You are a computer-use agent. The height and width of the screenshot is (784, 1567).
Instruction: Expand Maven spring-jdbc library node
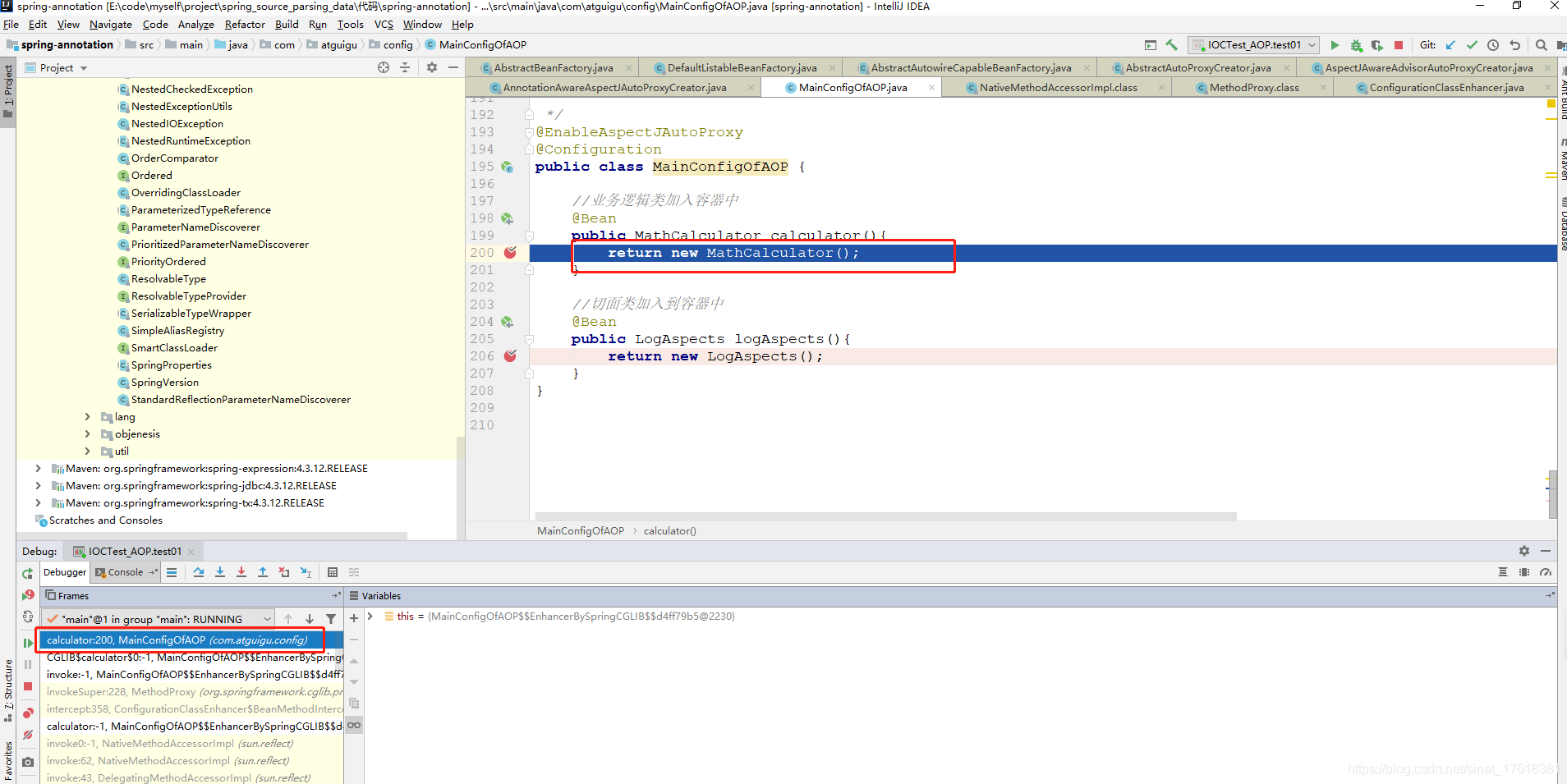[38, 486]
